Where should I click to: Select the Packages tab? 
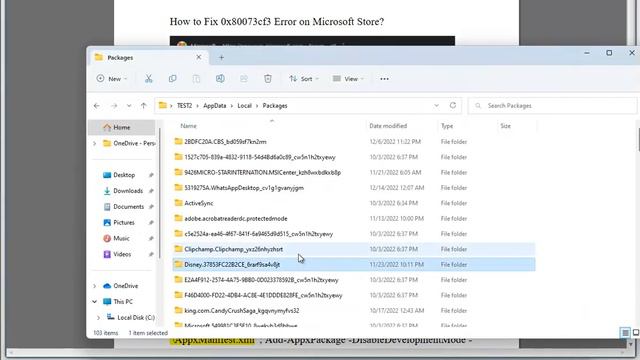pyautogui.click(x=149, y=58)
